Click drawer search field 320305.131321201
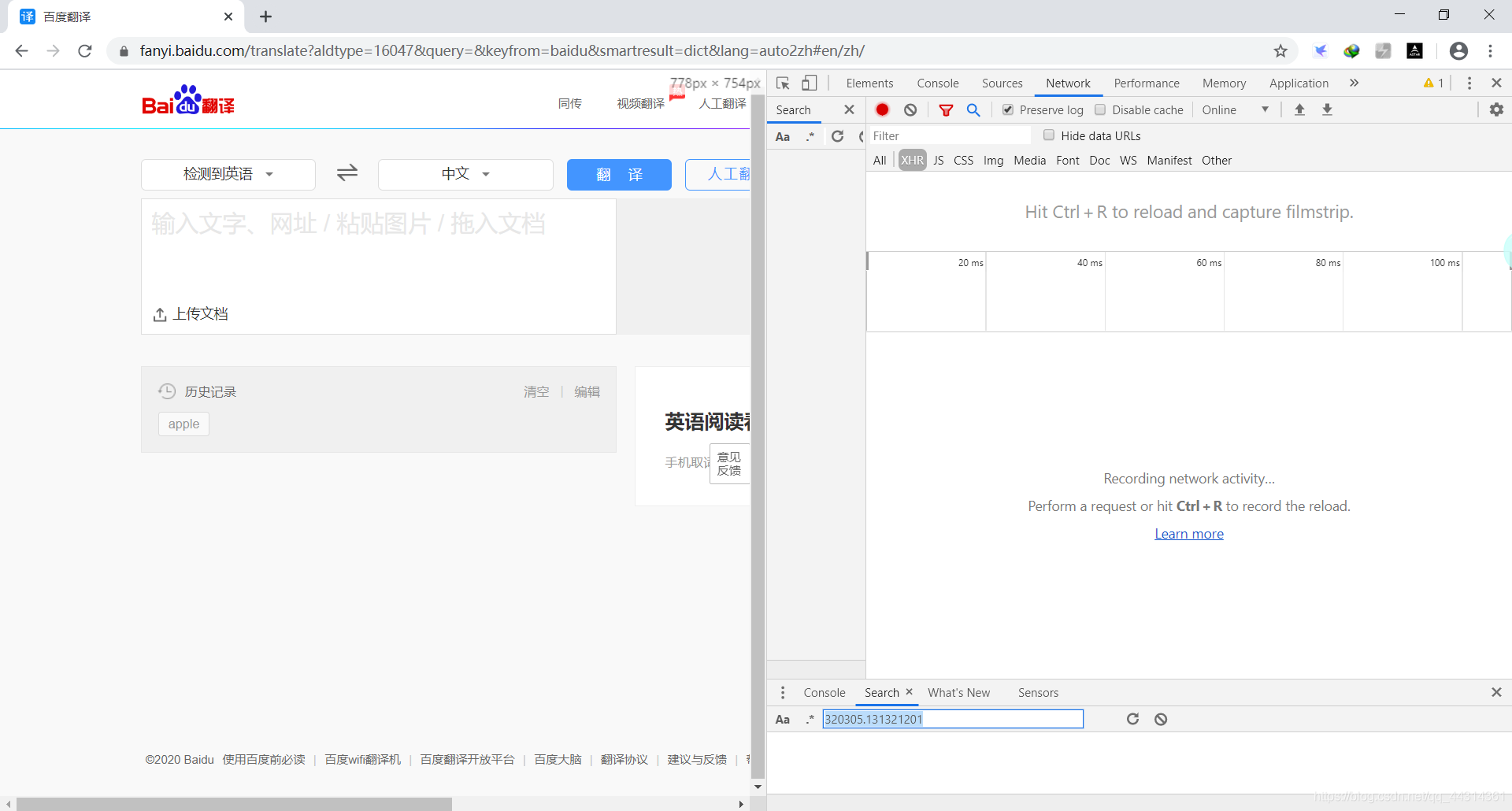Image resolution: width=1512 pixels, height=811 pixels. [x=953, y=719]
